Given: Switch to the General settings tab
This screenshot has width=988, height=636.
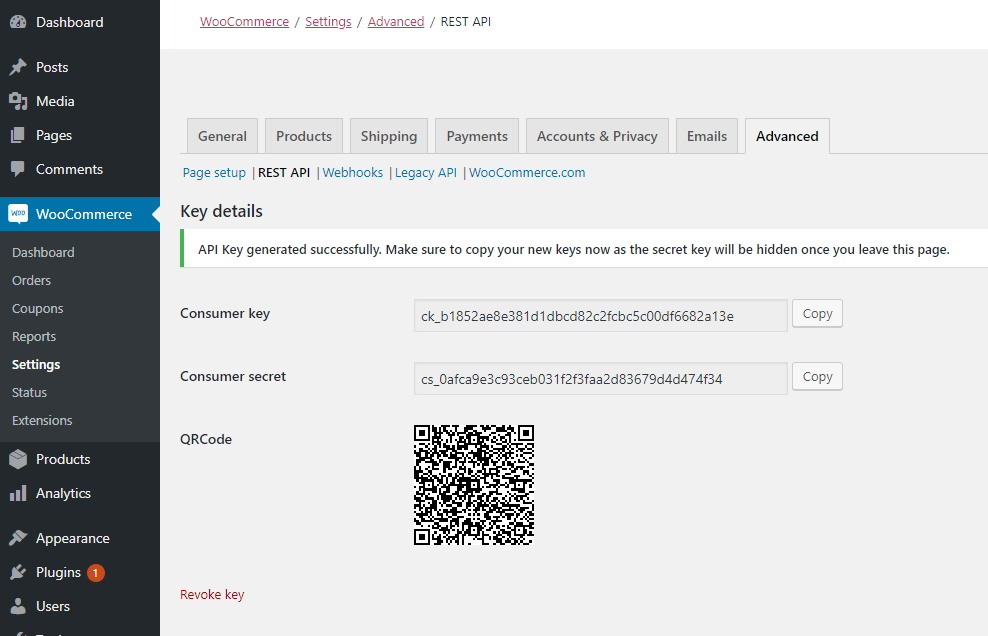Looking at the screenshot, I should pyautogui.click(x=222, y=136).
